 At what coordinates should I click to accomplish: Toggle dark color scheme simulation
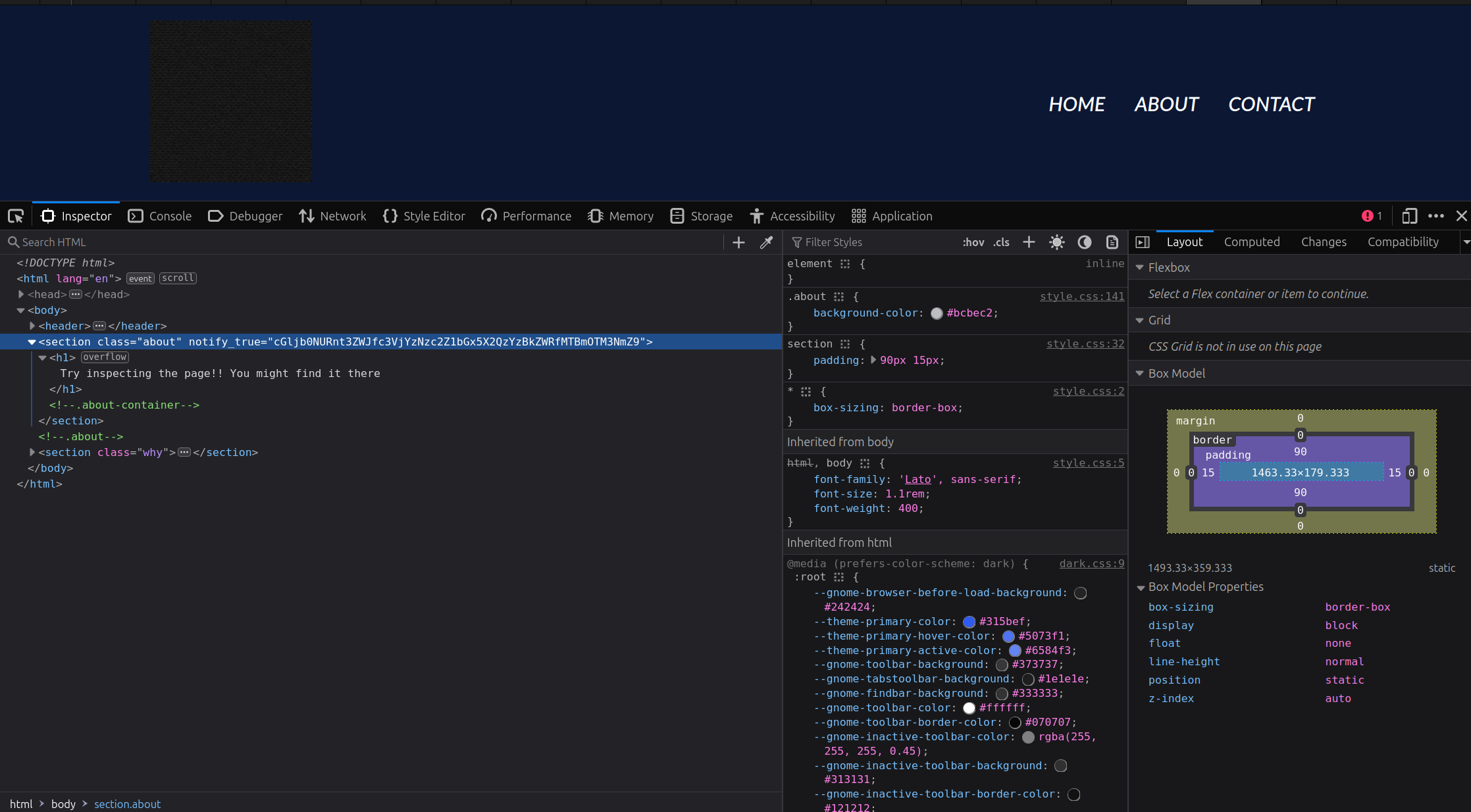1085,242
